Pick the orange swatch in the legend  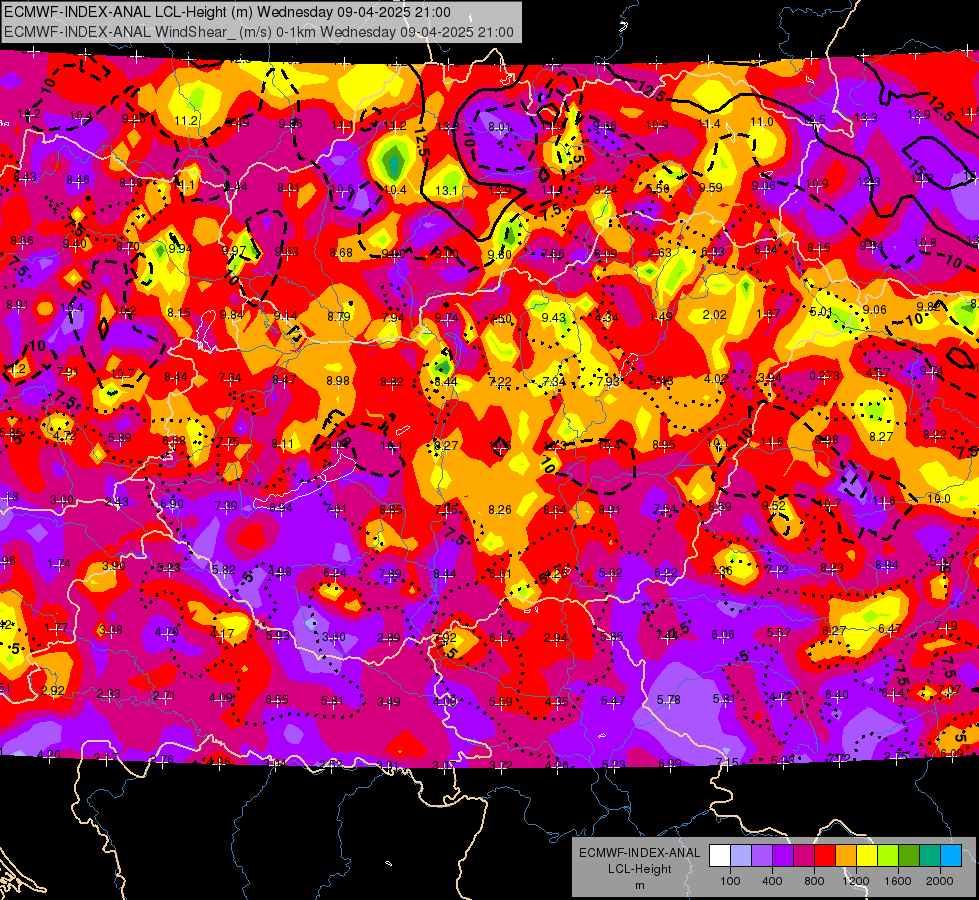point(845,855)
